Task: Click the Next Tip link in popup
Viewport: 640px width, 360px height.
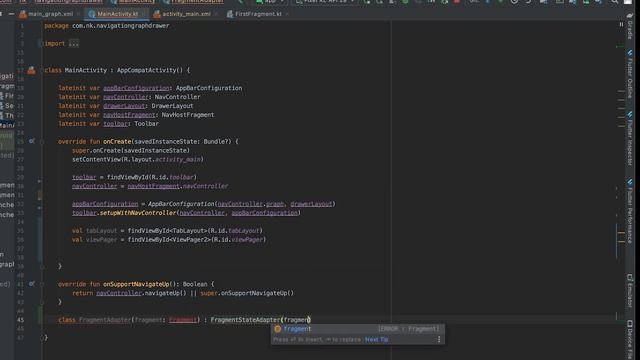Action: click(376, 340)
